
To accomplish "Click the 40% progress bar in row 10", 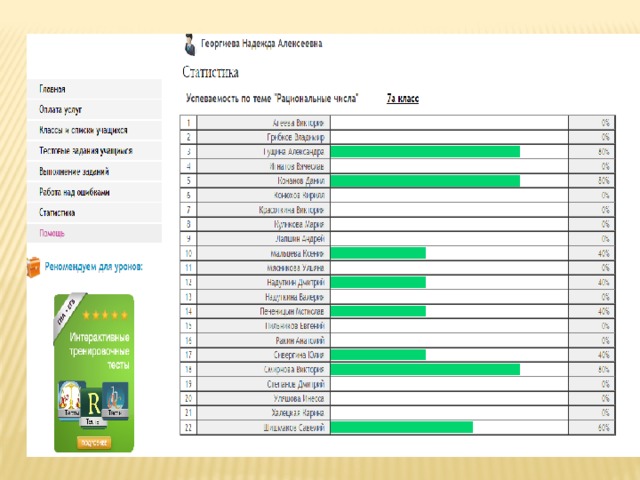I will [x=378, y=253].
